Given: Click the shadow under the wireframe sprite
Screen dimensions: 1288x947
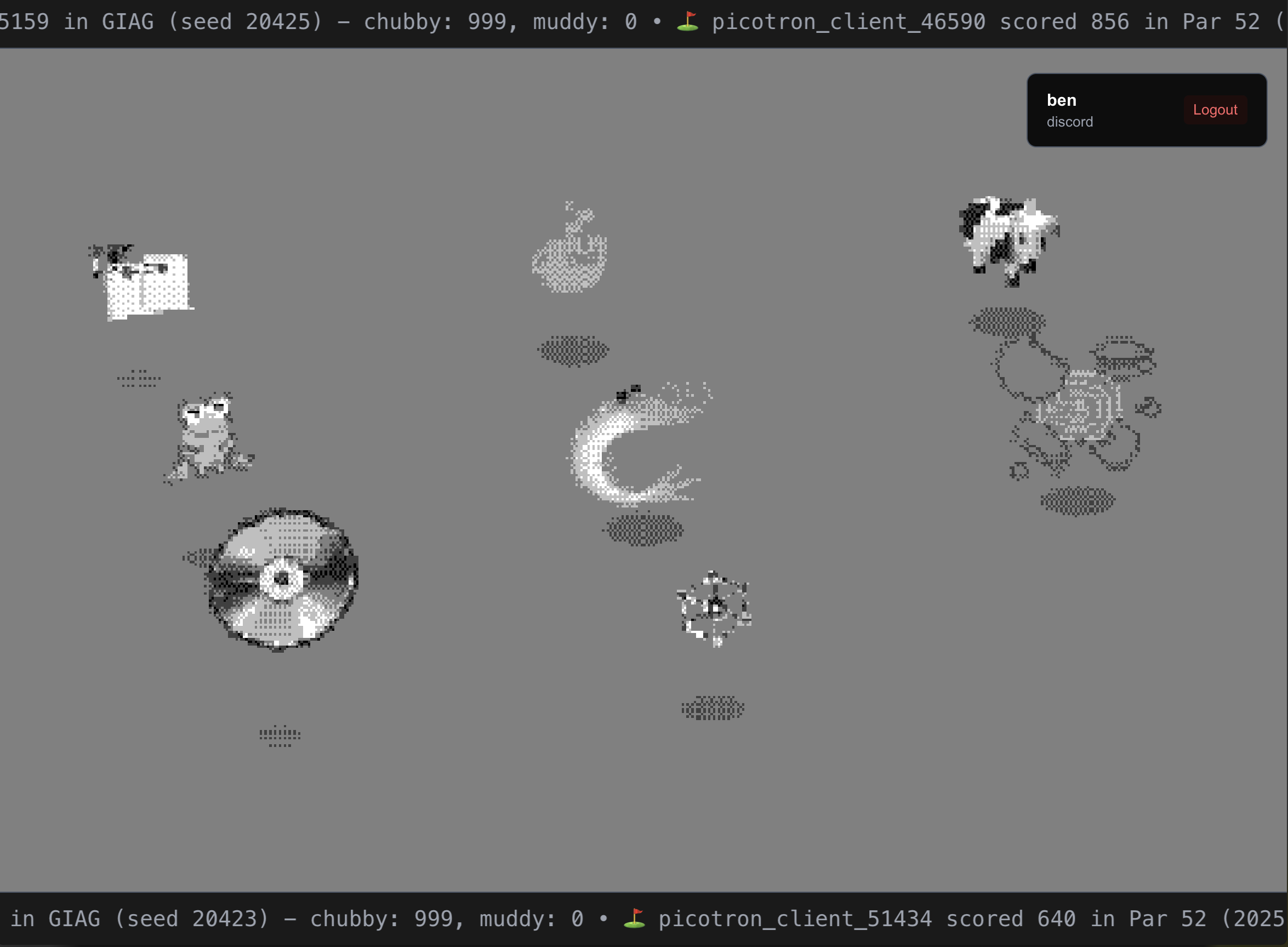Looking at the screenshot, I should point(713,709).
